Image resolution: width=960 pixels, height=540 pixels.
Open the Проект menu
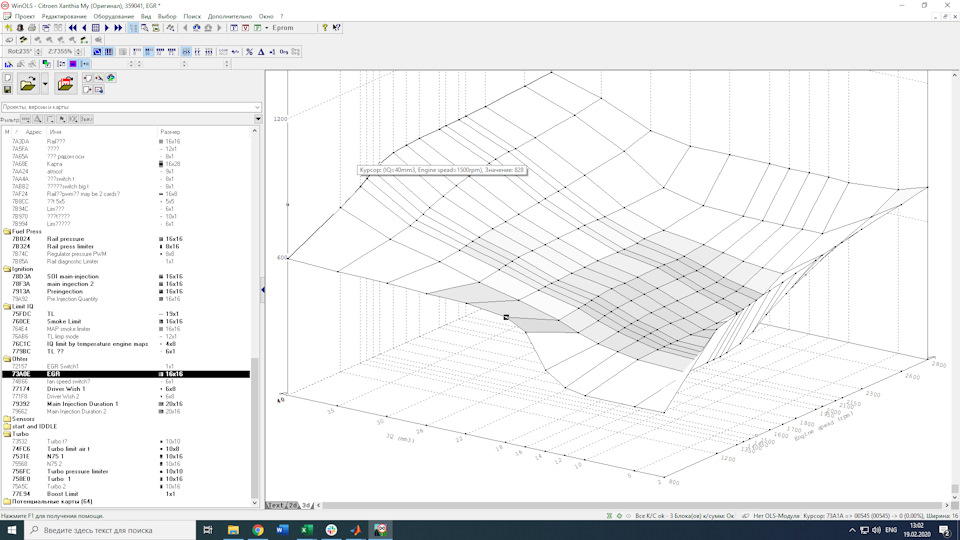coord(24,17)
